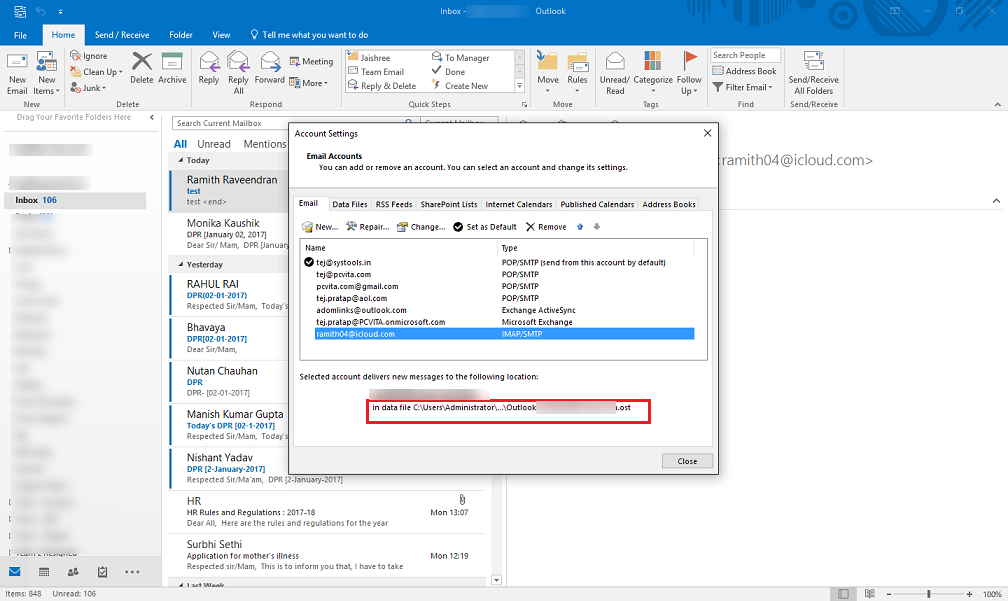Open the Filter Email dropdown
1008x601 pixels.
742,87
